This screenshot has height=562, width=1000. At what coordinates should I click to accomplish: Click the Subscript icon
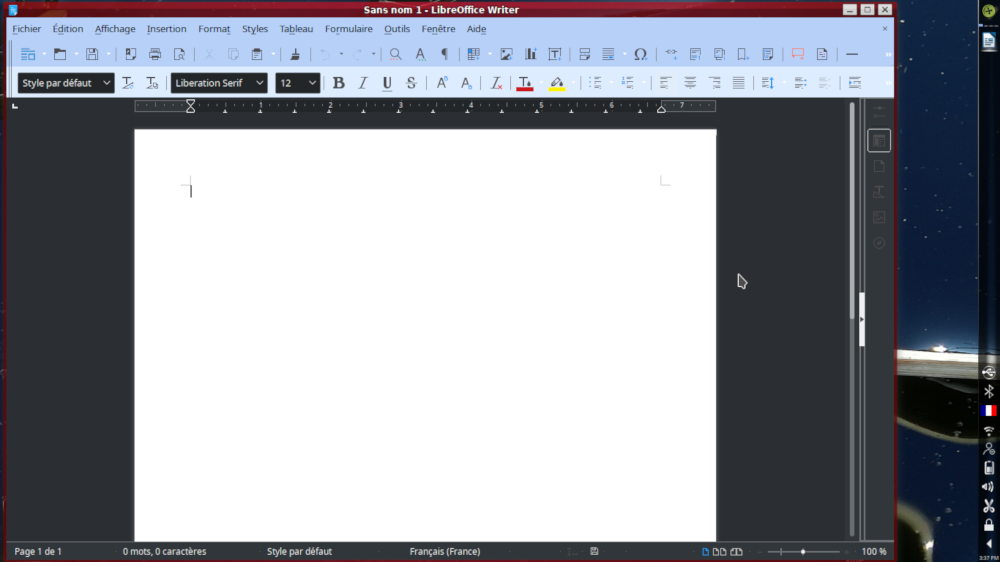[x=466, y=83]
